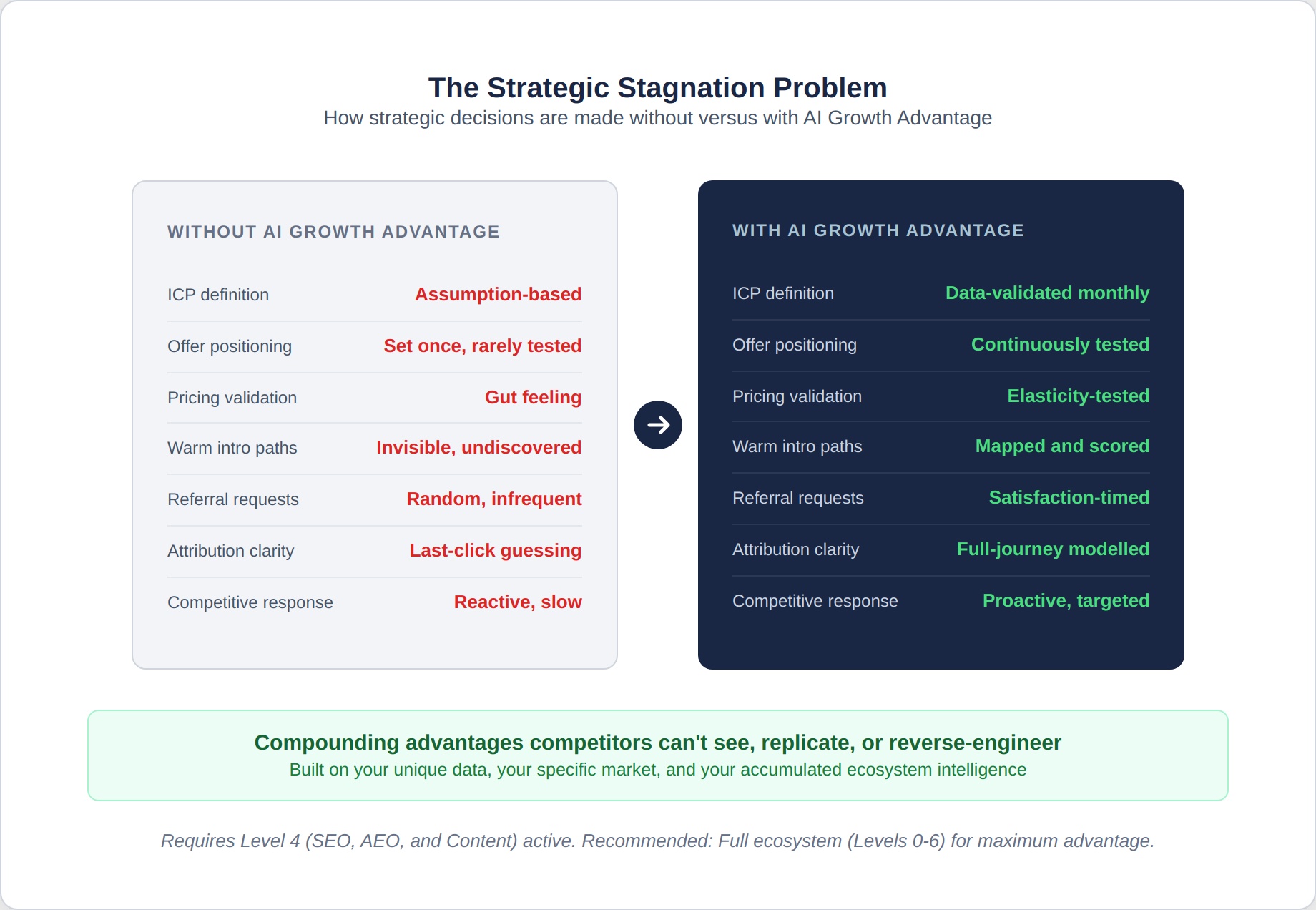Select the "With AI Growth Advantage" heading

click(x=878, y=230)
